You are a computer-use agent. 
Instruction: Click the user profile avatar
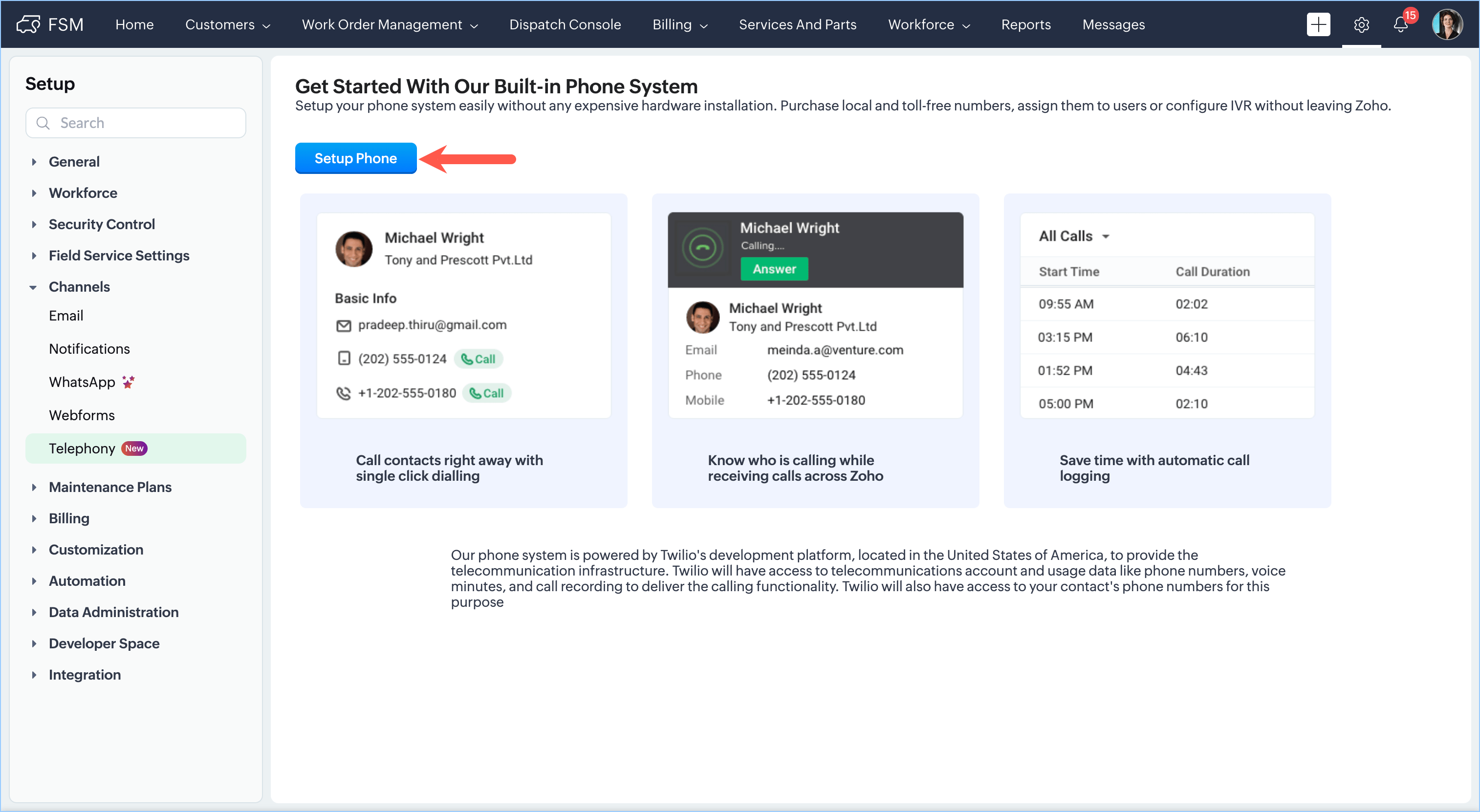[x=1447, y=25]
